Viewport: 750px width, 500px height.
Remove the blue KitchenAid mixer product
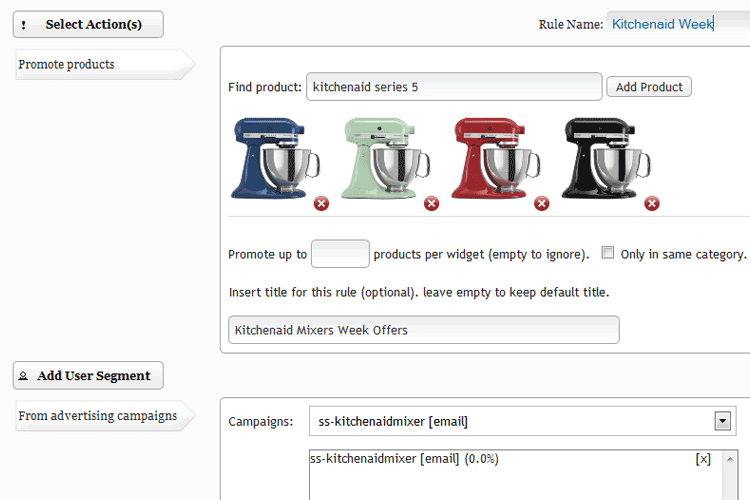coord(321,203)
